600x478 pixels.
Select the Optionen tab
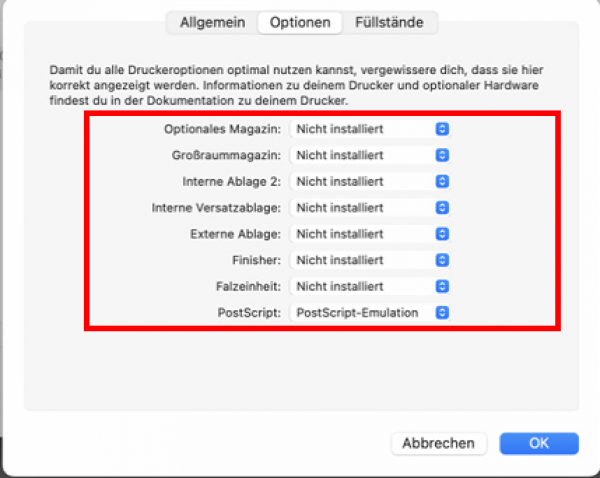(x=300, y=22)
